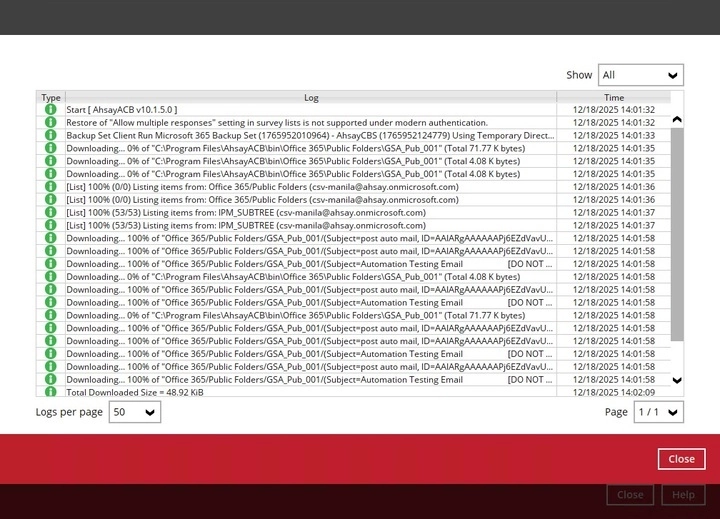Click the red bar Close button

tap(681, 459)
